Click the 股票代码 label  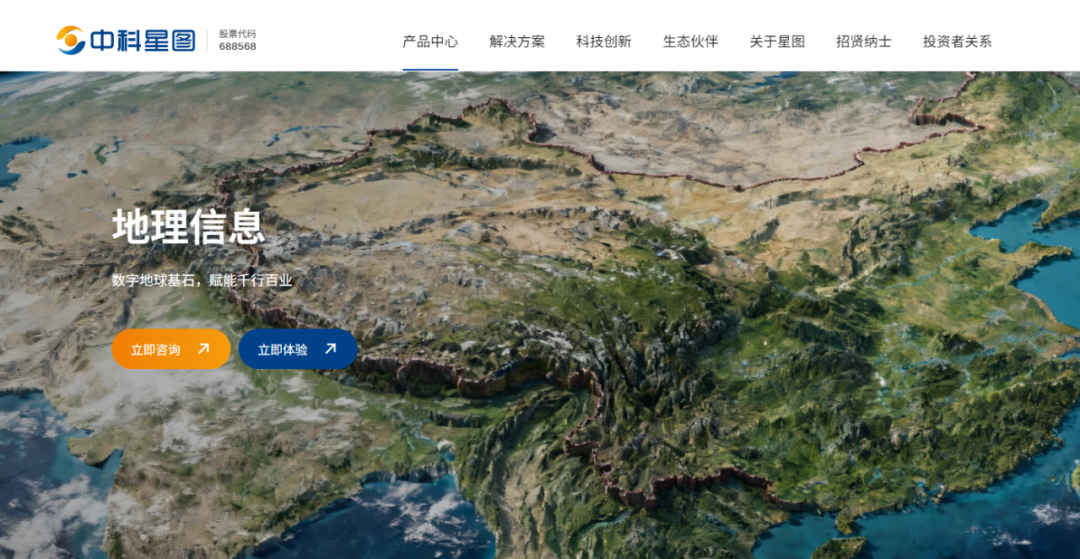pyautogui.click(x=237, y=33)
